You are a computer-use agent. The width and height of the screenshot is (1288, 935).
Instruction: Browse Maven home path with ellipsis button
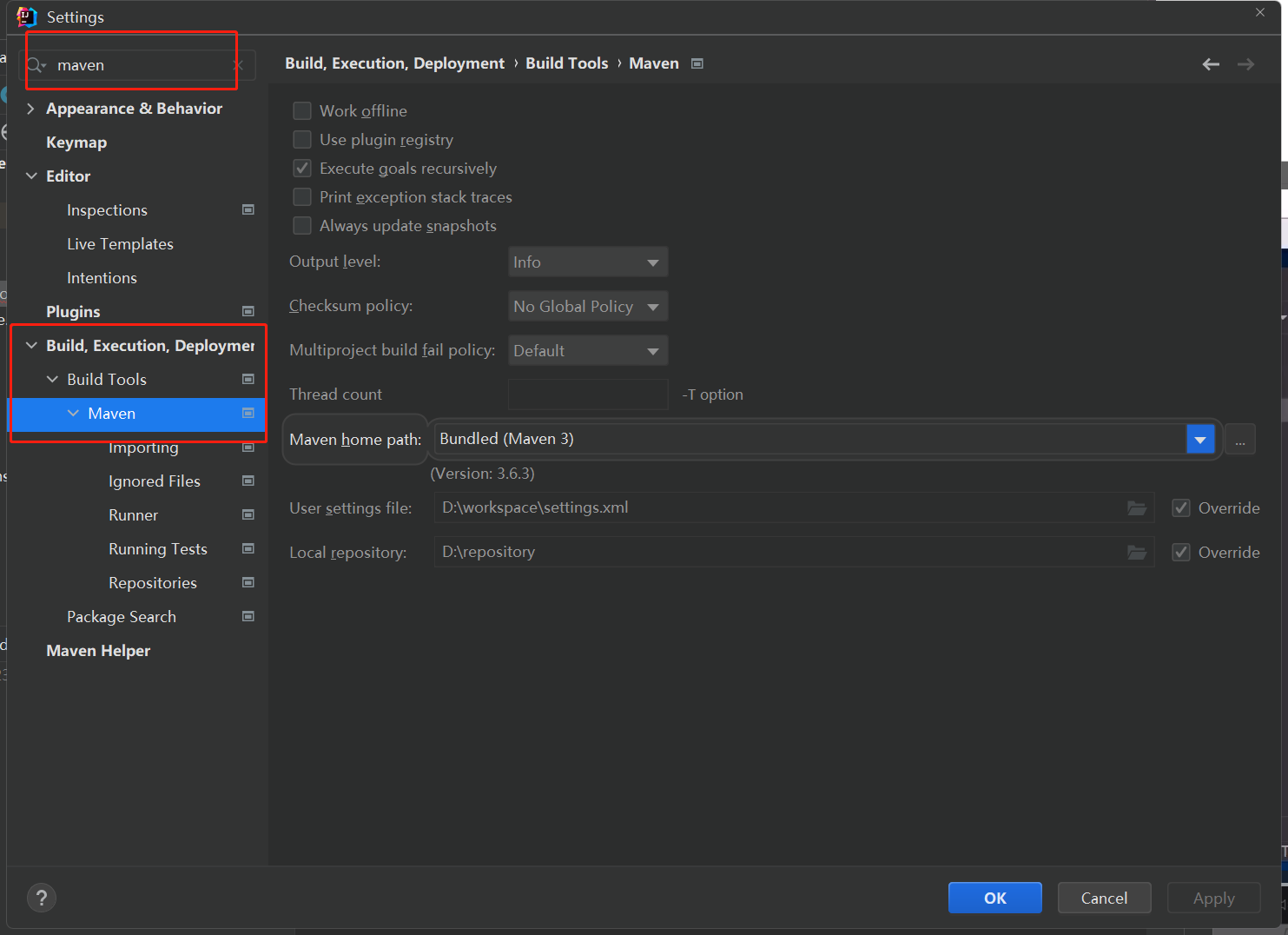point(1240,440)
